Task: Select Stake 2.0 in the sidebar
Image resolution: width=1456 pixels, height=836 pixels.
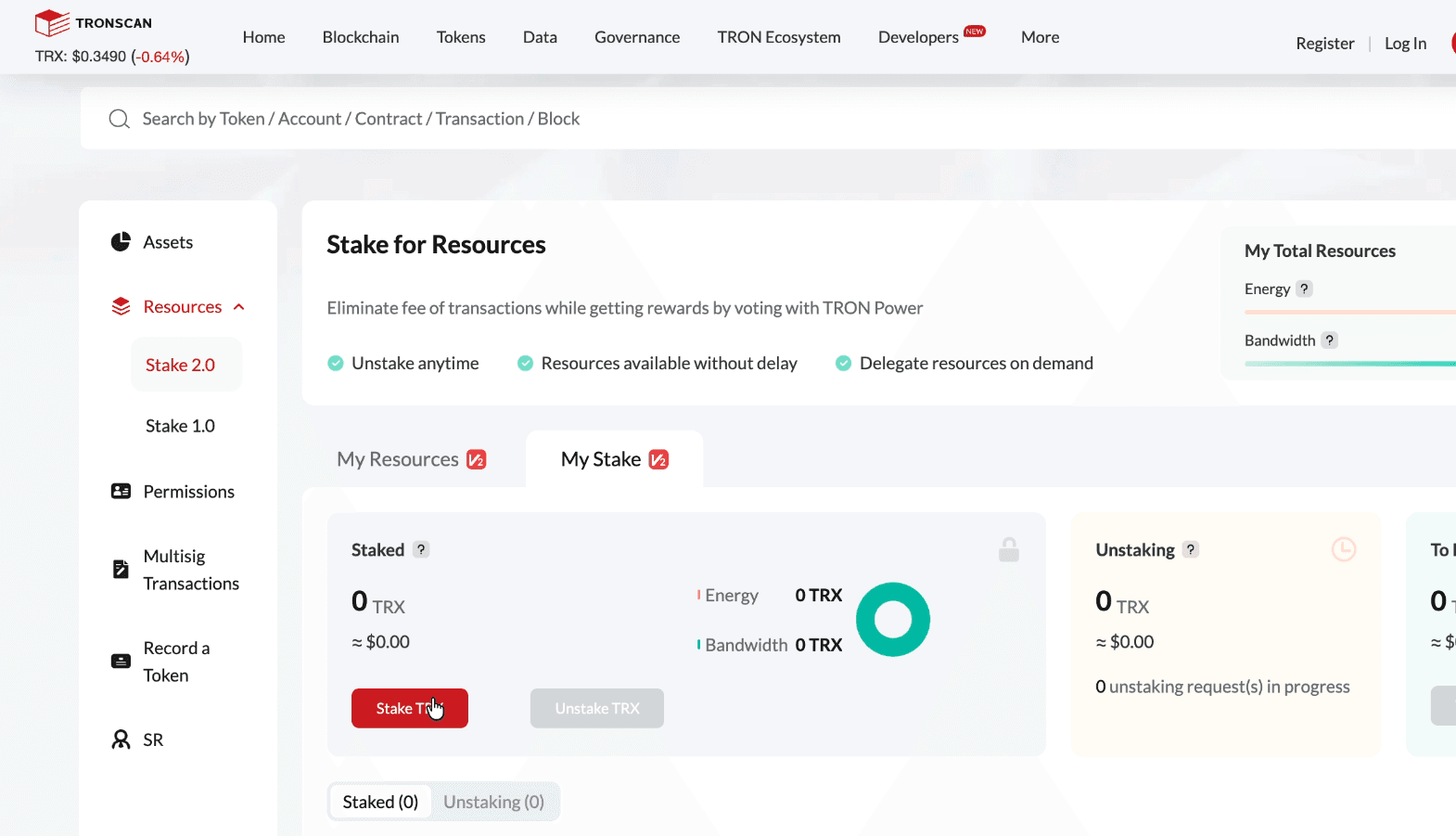Action: 186,365
